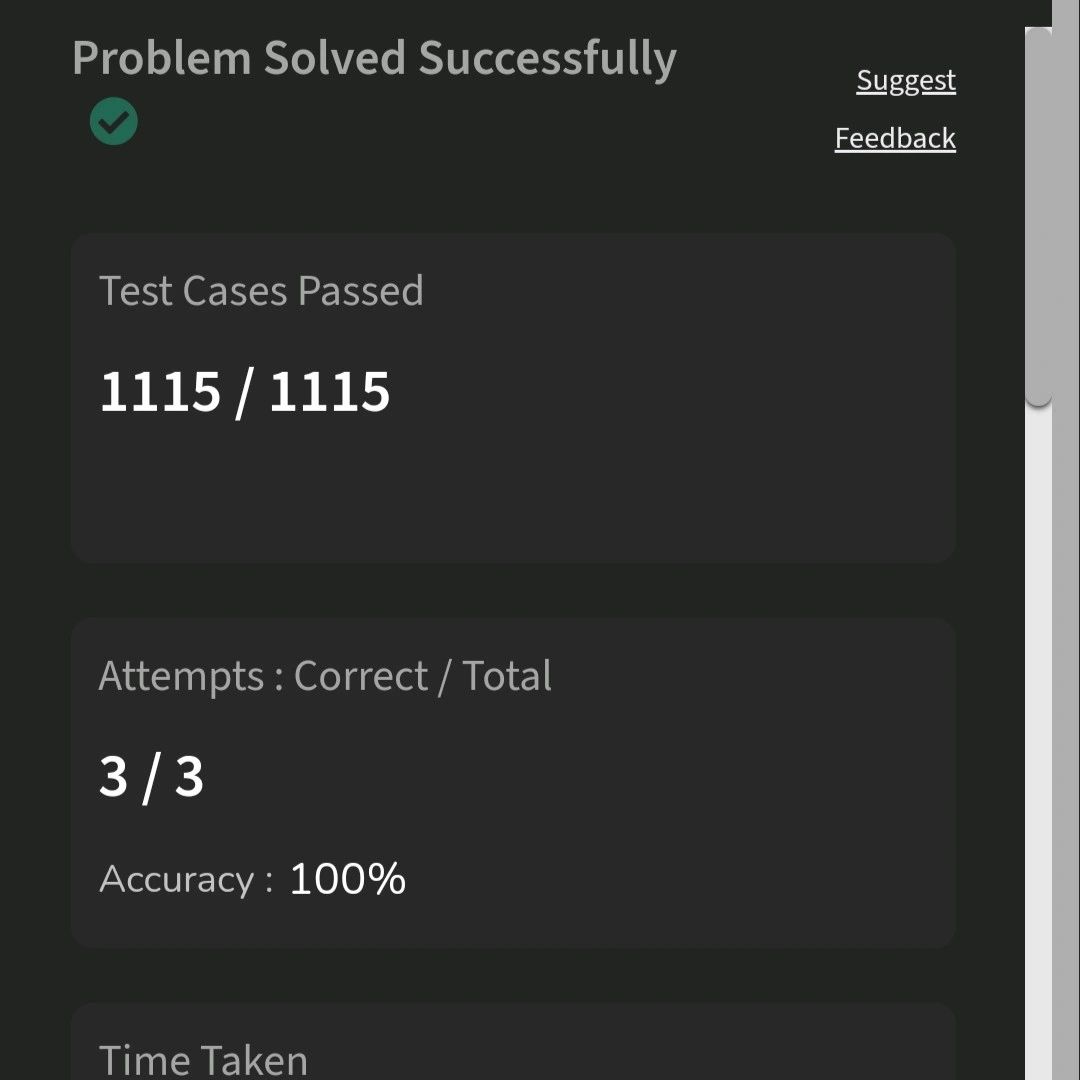The width and height of the screenshot is (1080, 1080).
Task: Select the Time Taken card
Action: click(x=513, y=1041)
